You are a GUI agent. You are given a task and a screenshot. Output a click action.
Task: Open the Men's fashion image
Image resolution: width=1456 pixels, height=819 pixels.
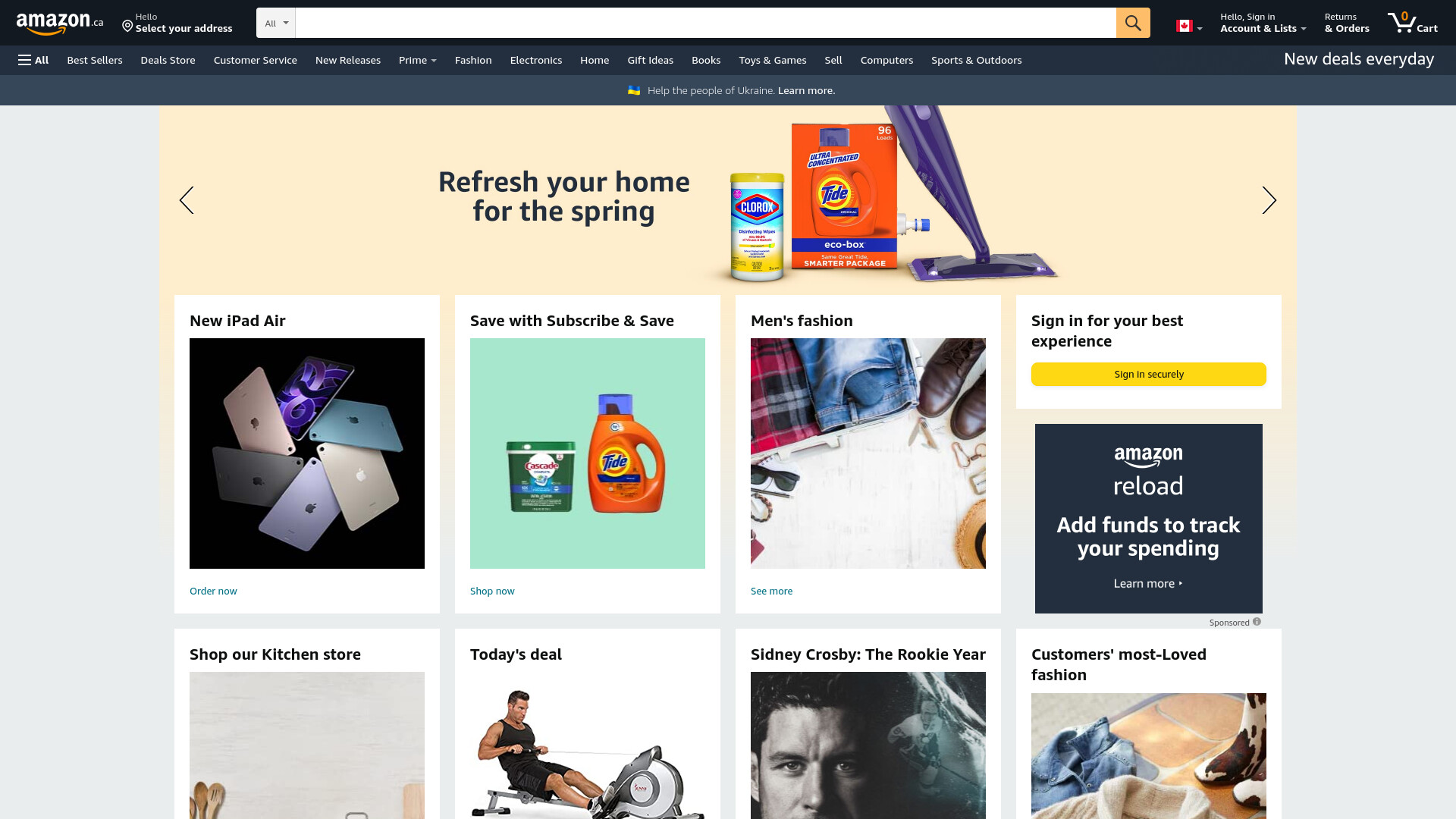868,453
